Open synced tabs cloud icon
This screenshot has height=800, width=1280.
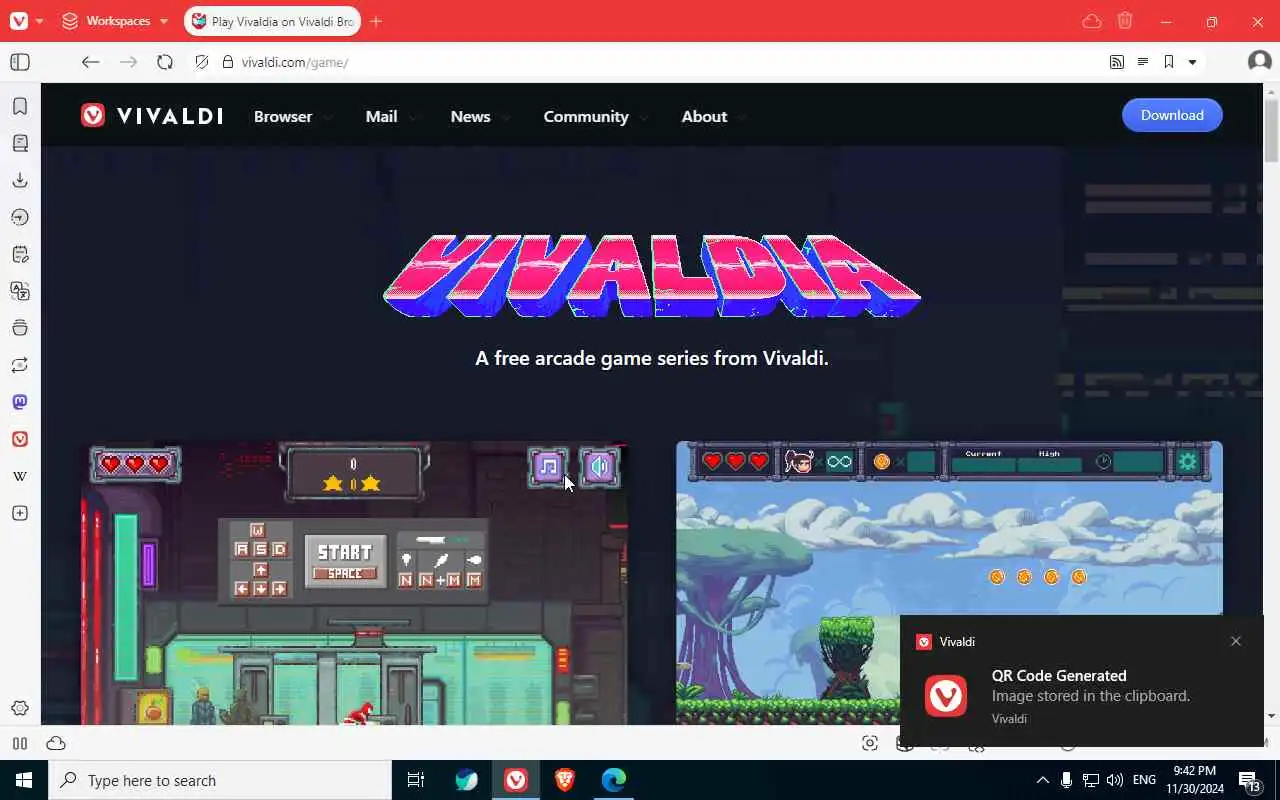click(1092, 21)
